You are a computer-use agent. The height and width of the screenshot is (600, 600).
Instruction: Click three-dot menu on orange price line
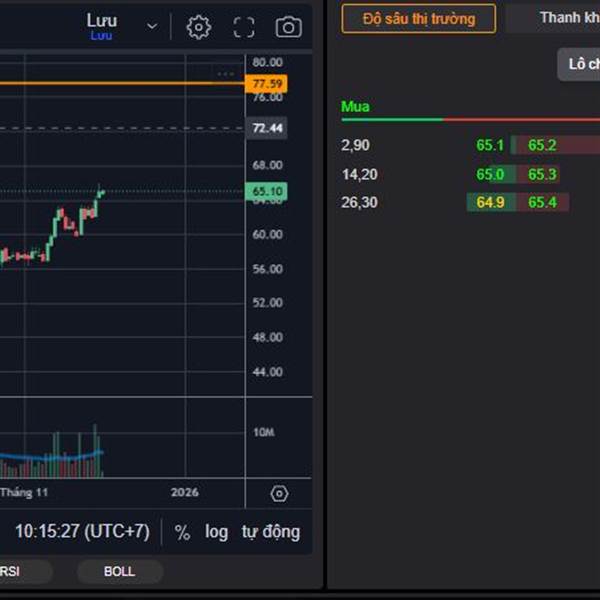point(226,73)
